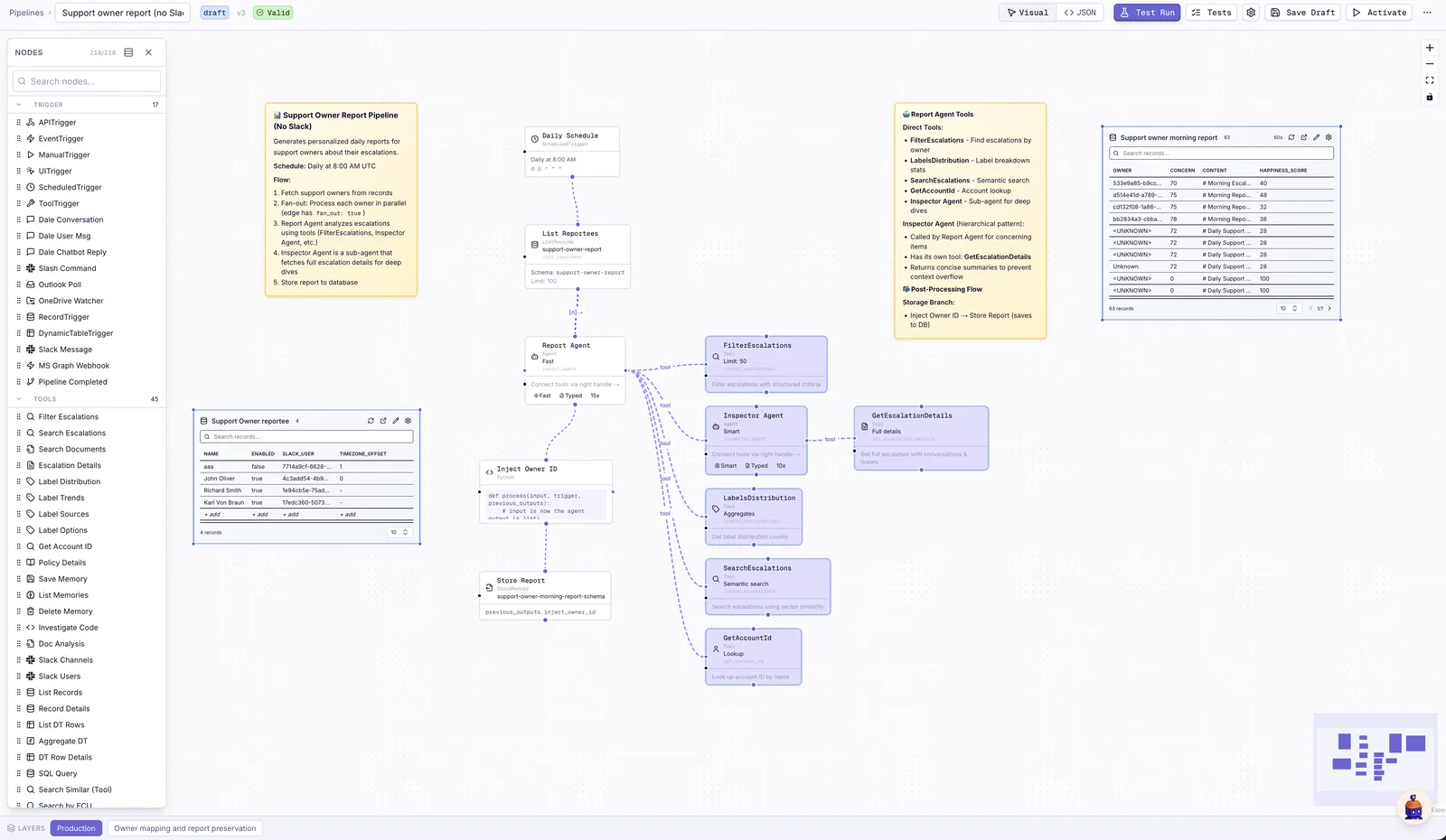This screenshot has width=1446, height=840.
Task: Fit the pipeline view to screen
Action: (x=1430, y=80)
